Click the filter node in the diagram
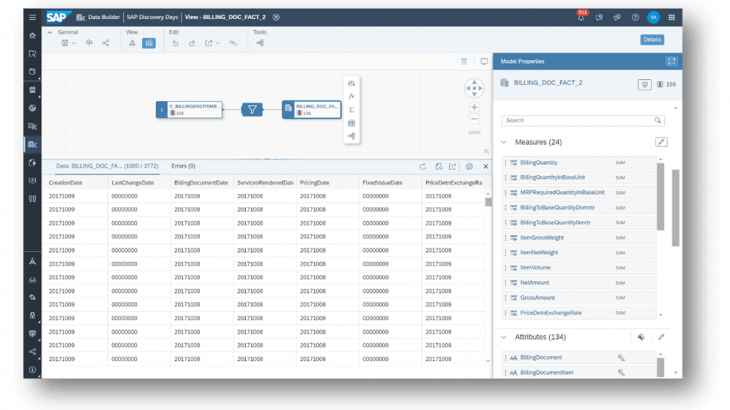 click(x=252, y=109)
